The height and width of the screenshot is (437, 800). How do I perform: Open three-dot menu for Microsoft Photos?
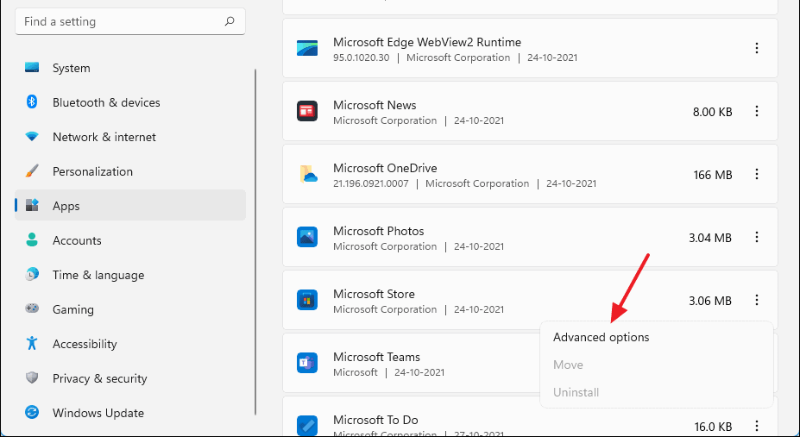pyautogui.click(x=757, y=237)
